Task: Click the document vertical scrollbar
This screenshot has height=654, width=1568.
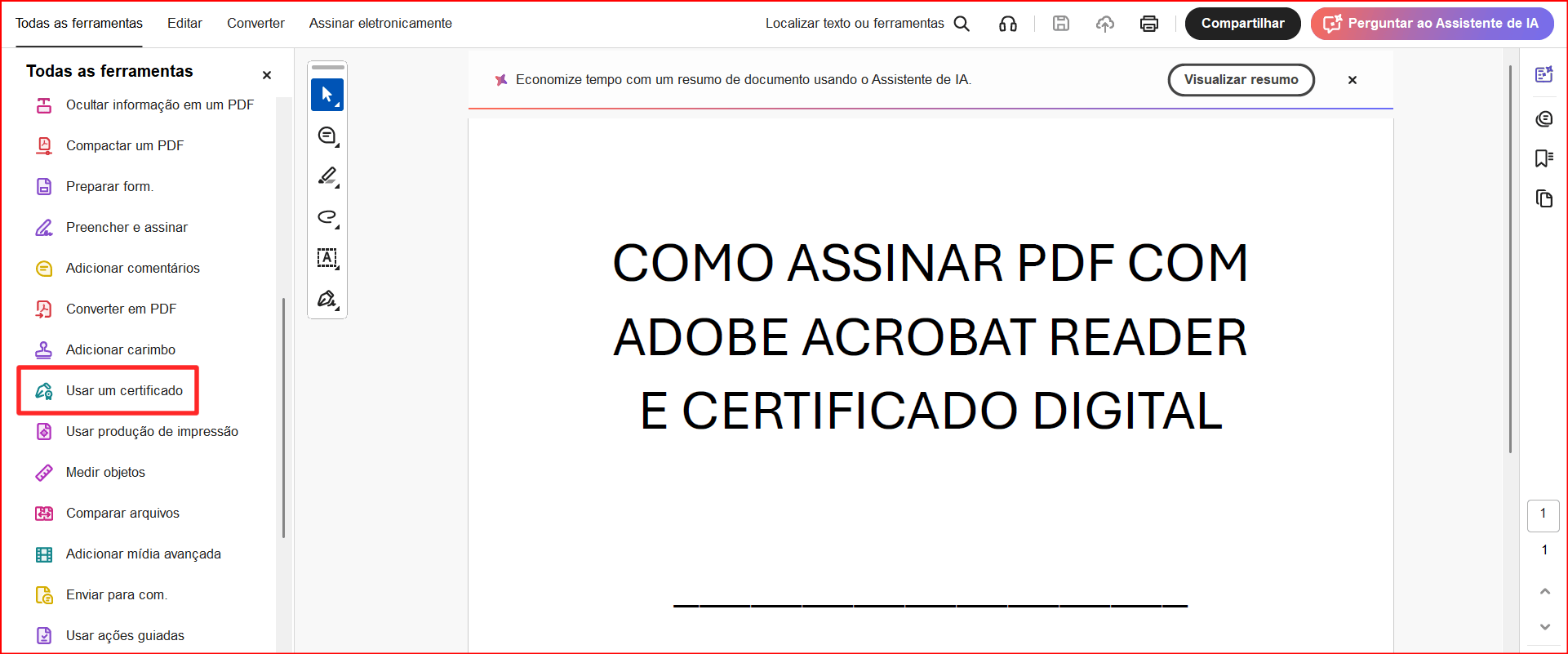Action: [1510, 260]
